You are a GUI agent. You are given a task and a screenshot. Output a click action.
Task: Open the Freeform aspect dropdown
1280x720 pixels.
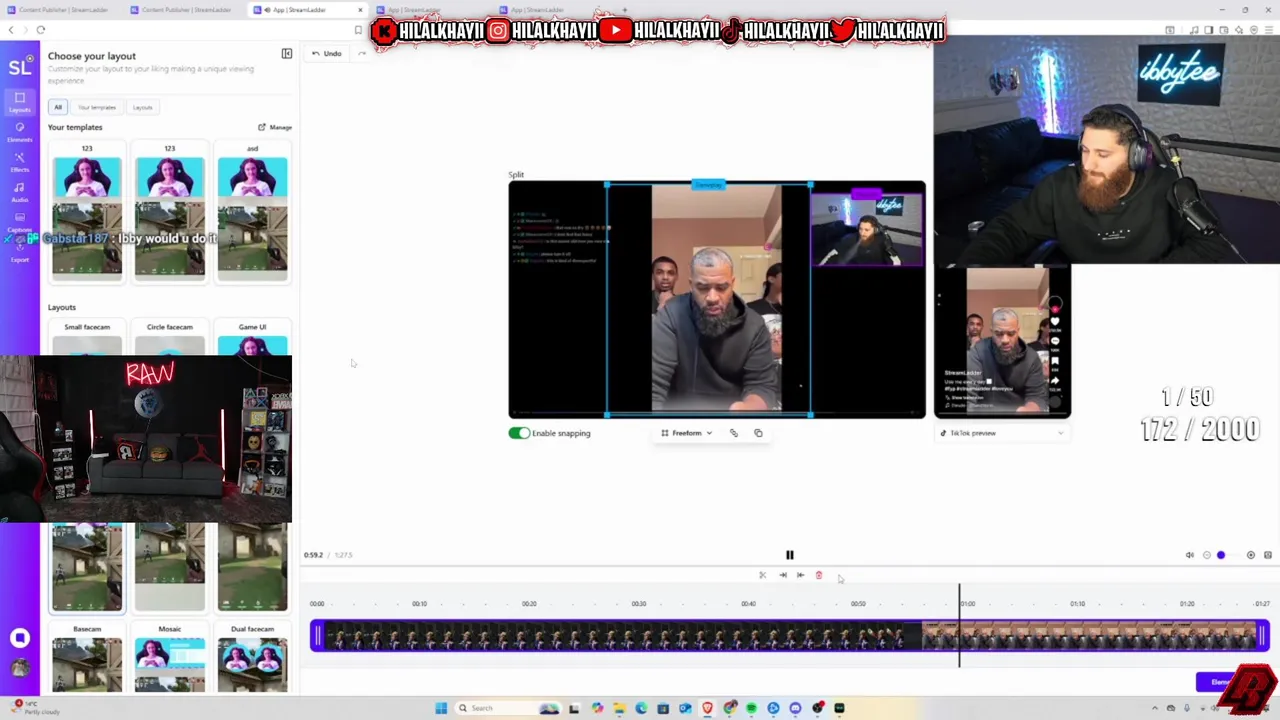tap(687, 433)
